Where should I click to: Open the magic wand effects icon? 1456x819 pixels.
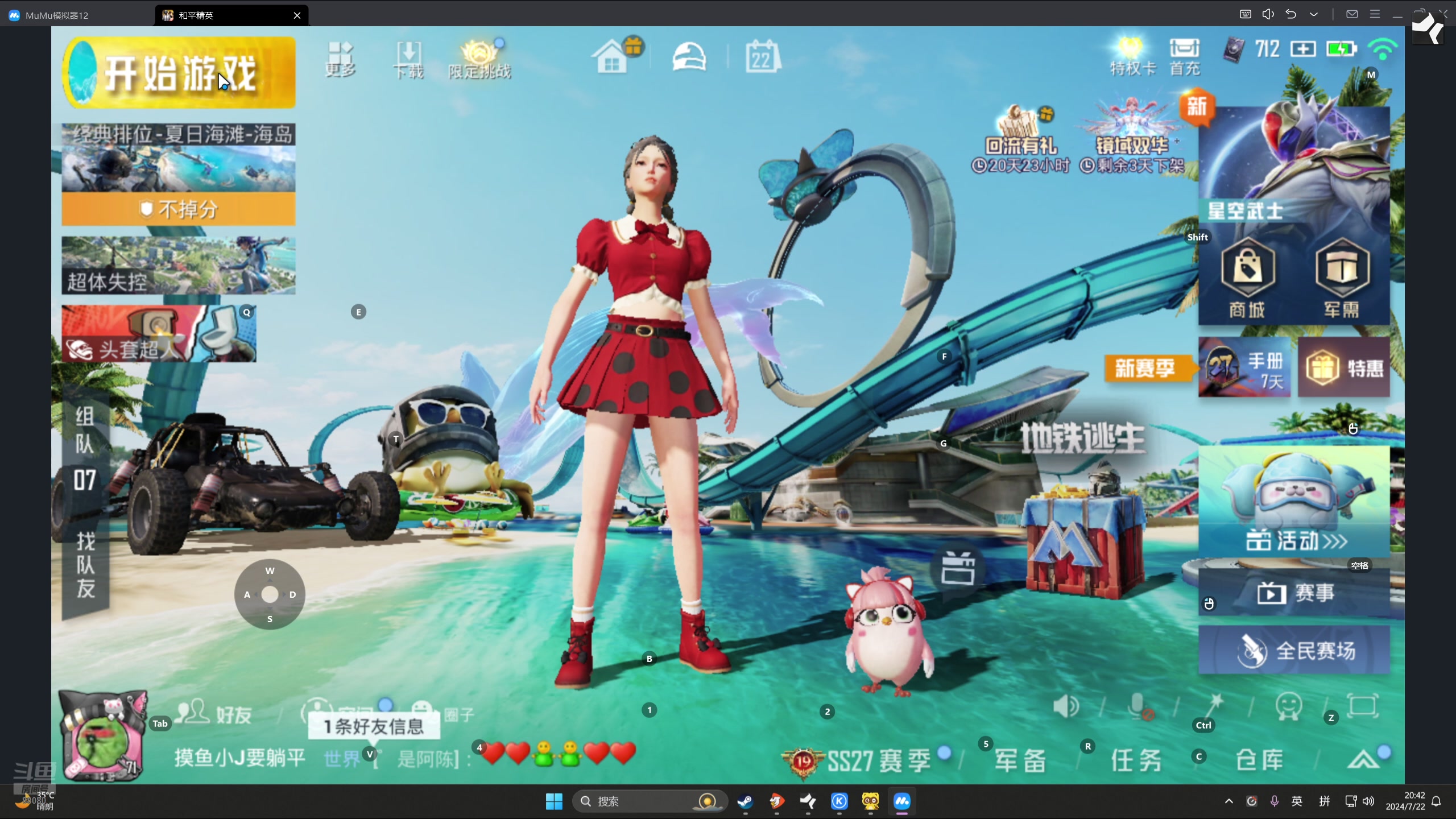point(1214,707)
